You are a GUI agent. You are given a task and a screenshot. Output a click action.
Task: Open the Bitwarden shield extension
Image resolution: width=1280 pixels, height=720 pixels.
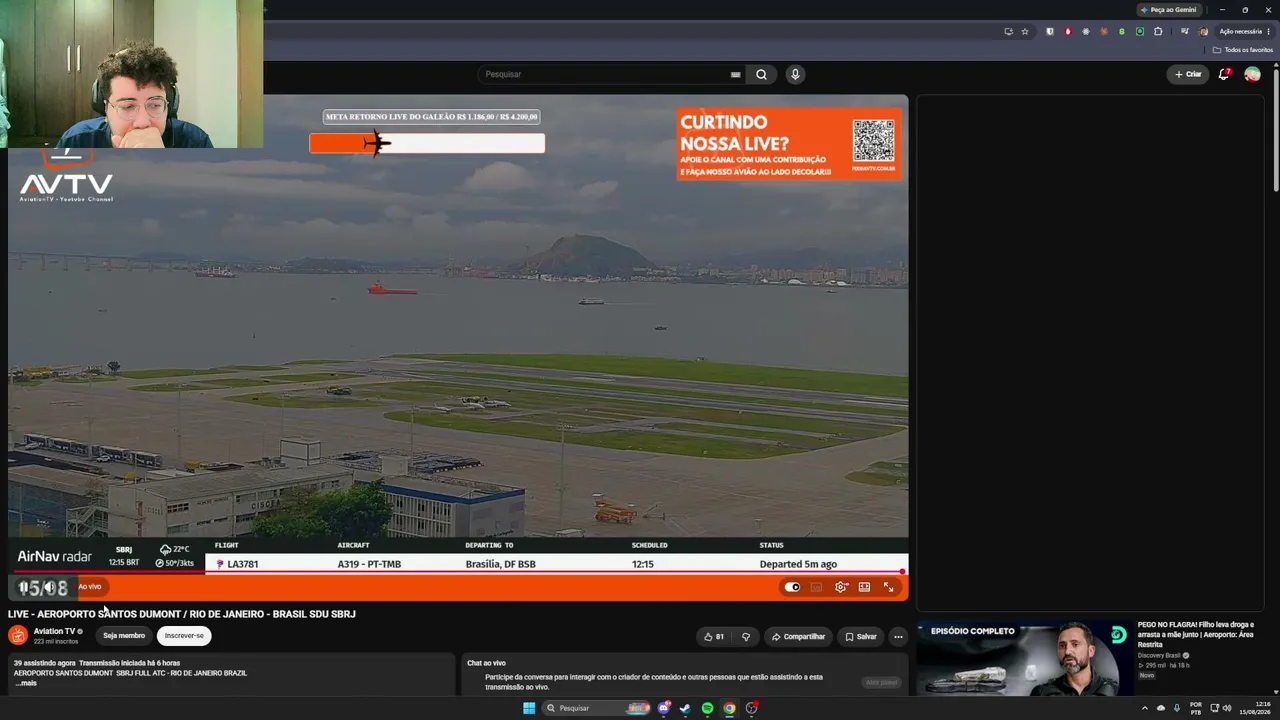(x=1049, y=31)
